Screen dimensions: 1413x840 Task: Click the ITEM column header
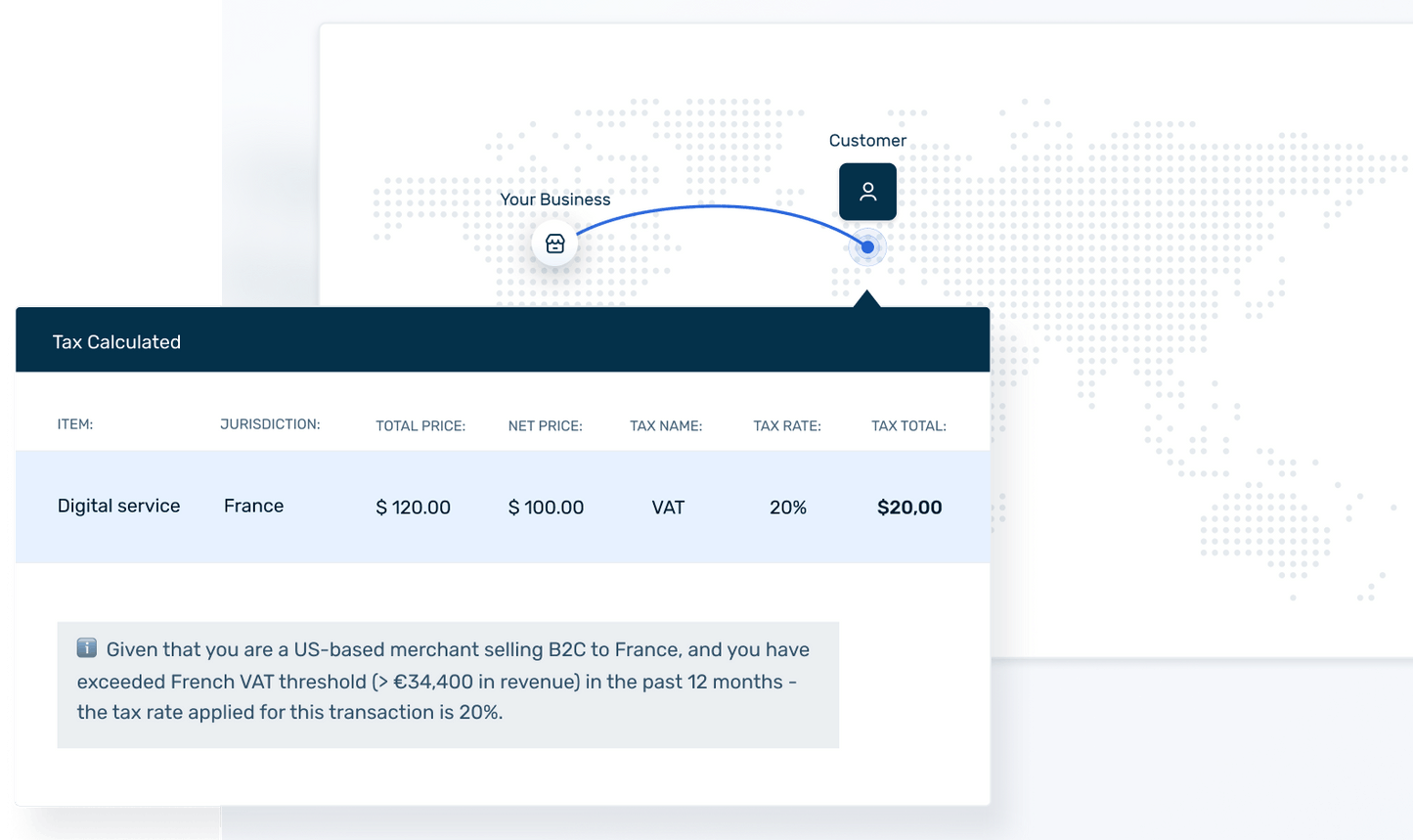tap(75, 424)
